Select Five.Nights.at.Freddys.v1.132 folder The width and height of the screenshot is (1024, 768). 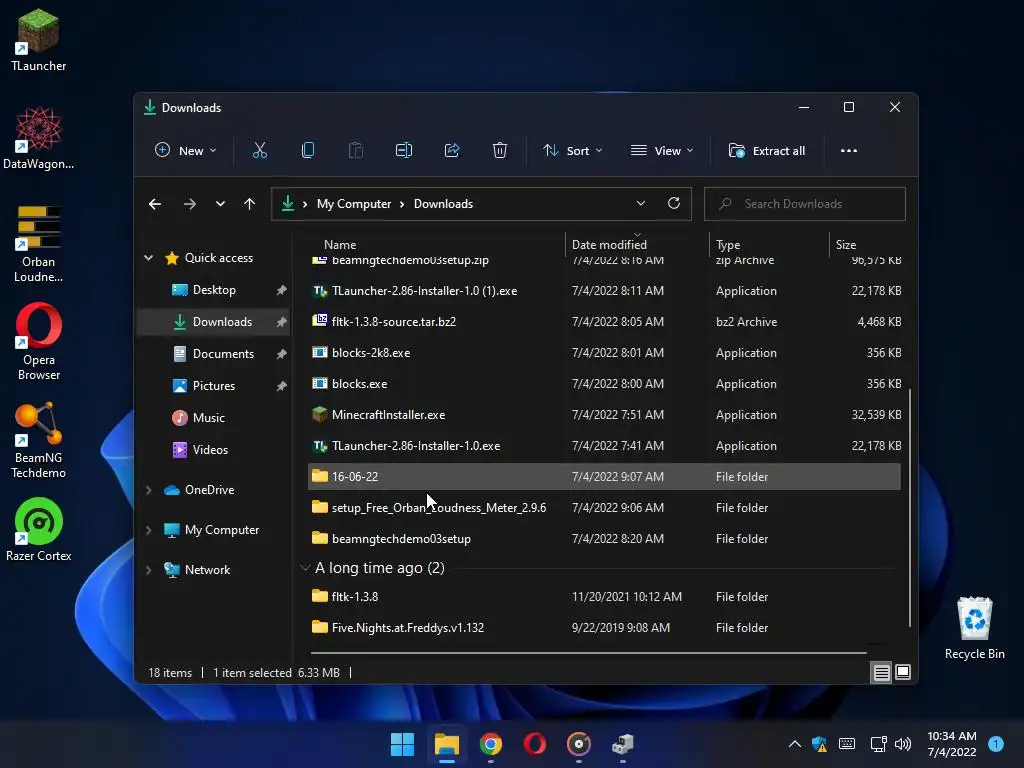(604, 628)
